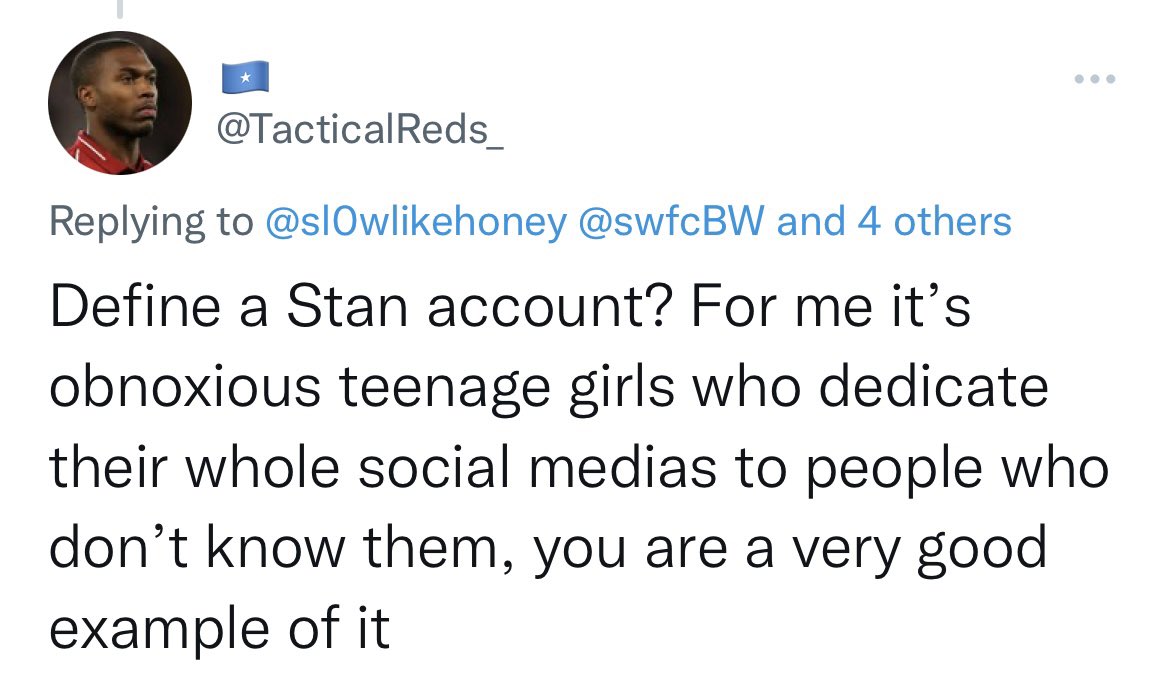Click the white star inside the flag emoji
1170x679 pixels.
coord(245,77)
